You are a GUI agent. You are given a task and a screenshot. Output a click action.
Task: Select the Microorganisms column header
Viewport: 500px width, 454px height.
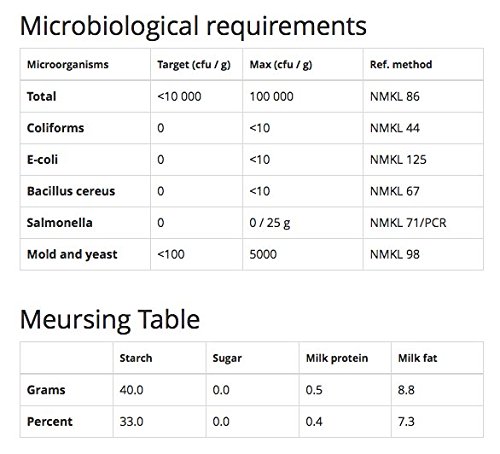pyautogui.click(x=68, y=64)
